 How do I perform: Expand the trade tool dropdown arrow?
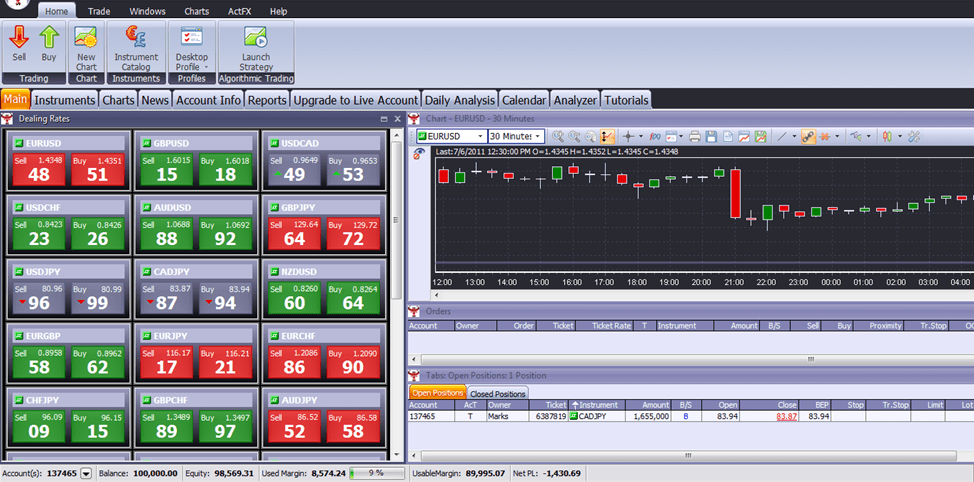868,137
